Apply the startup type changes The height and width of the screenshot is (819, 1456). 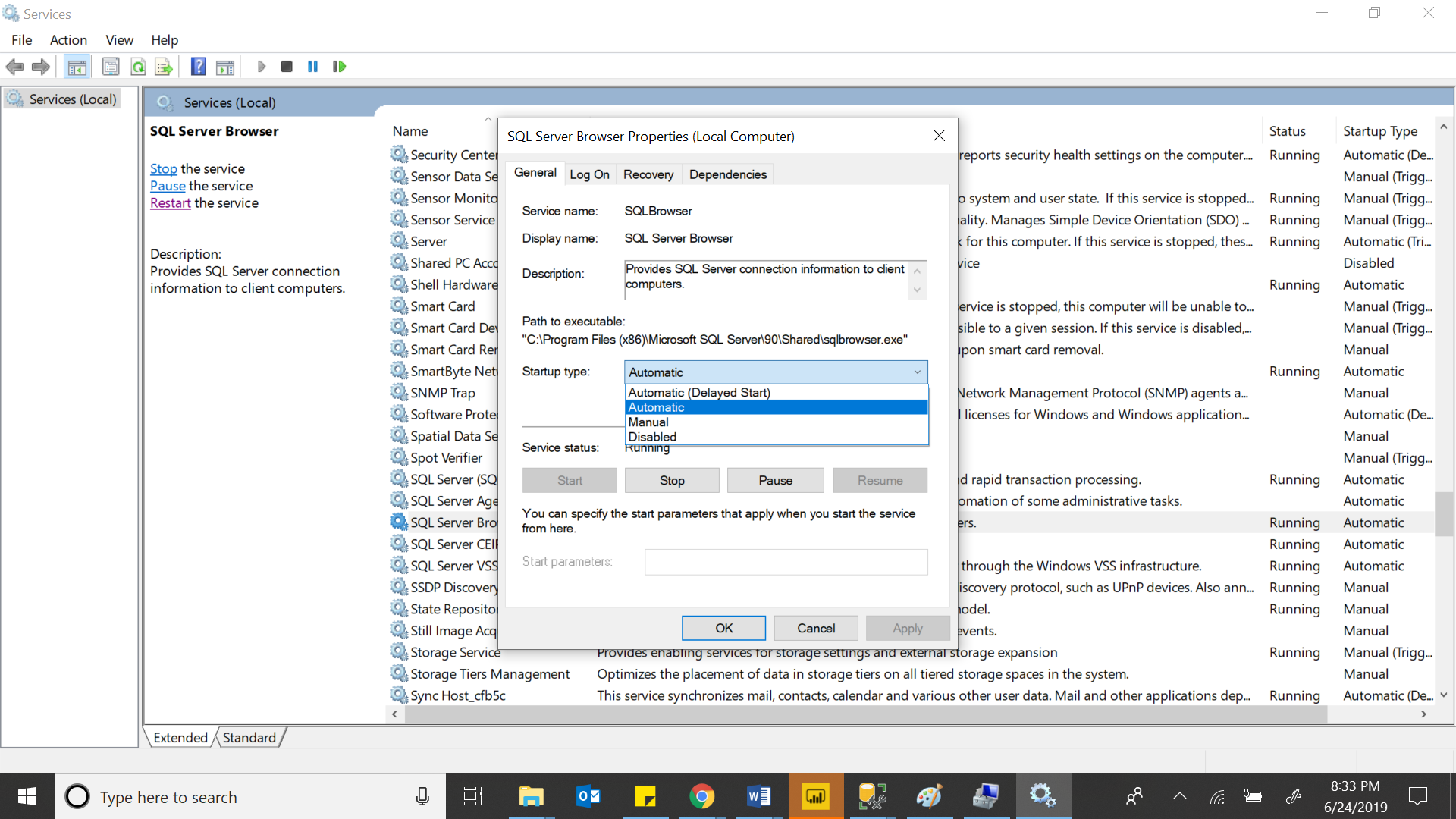tap(907, 628)
